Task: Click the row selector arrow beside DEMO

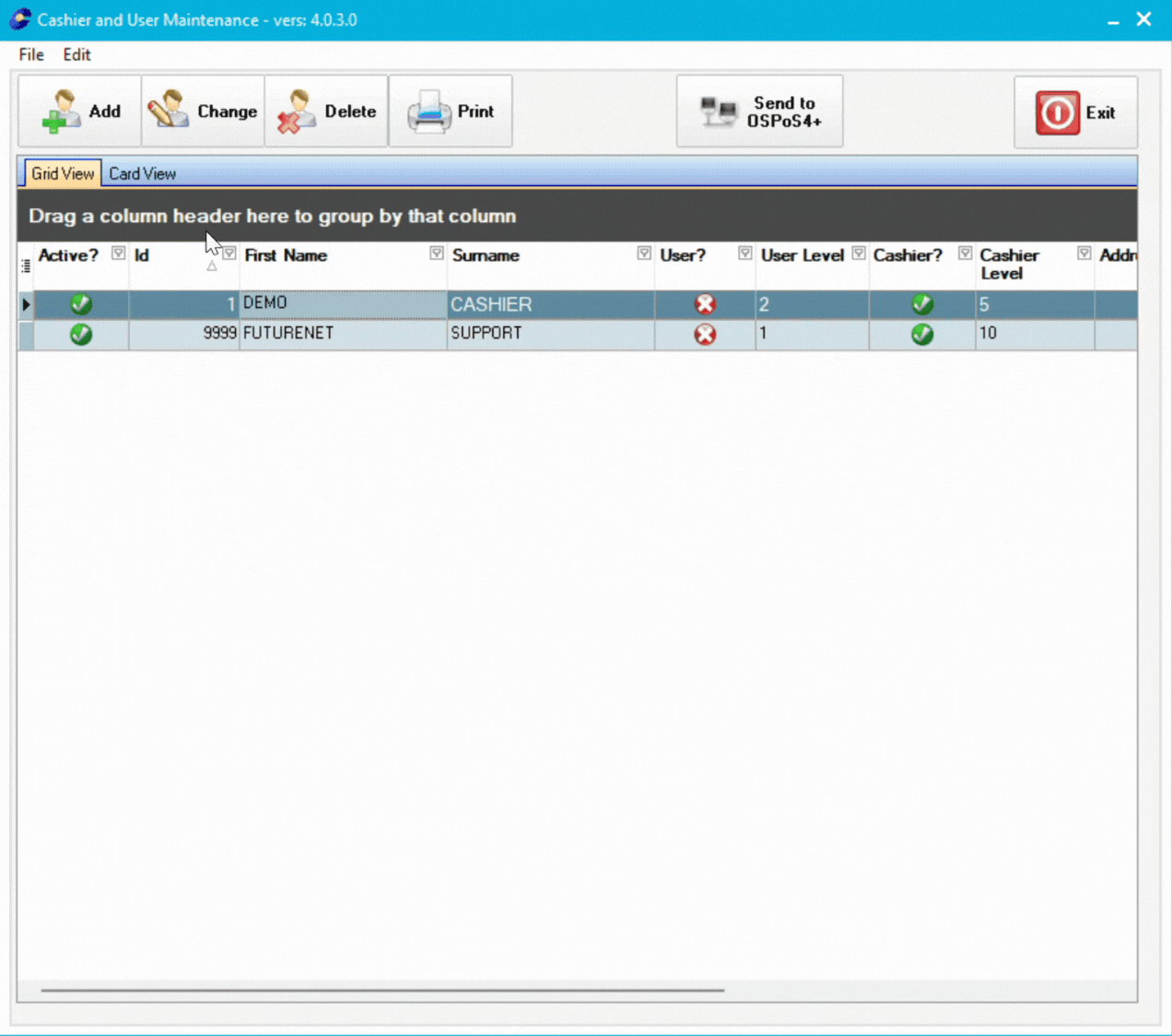Action: click(25, 304)
